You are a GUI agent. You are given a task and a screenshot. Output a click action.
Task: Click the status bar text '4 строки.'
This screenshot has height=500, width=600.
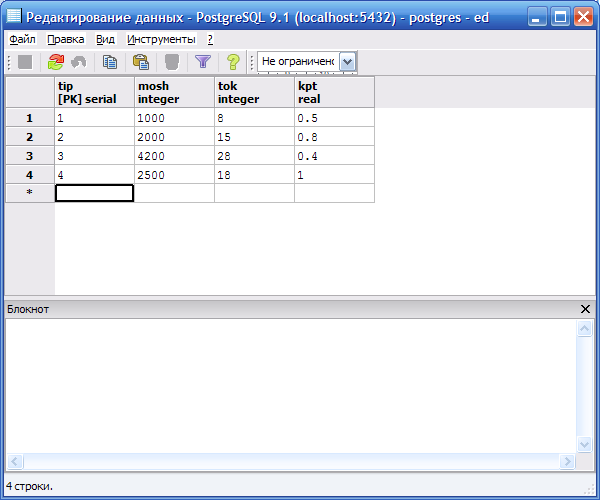(29, 486)
